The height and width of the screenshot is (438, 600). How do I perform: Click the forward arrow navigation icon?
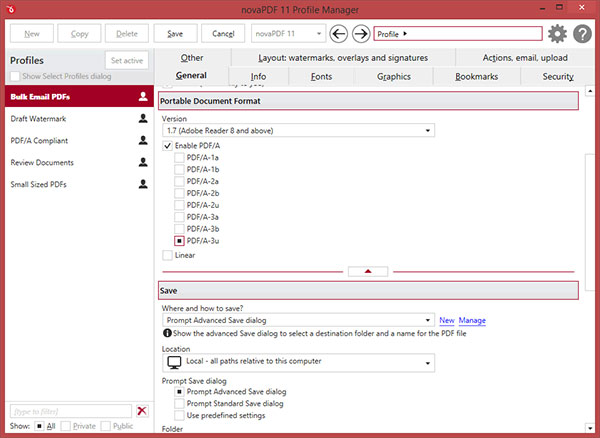(361, 34)
